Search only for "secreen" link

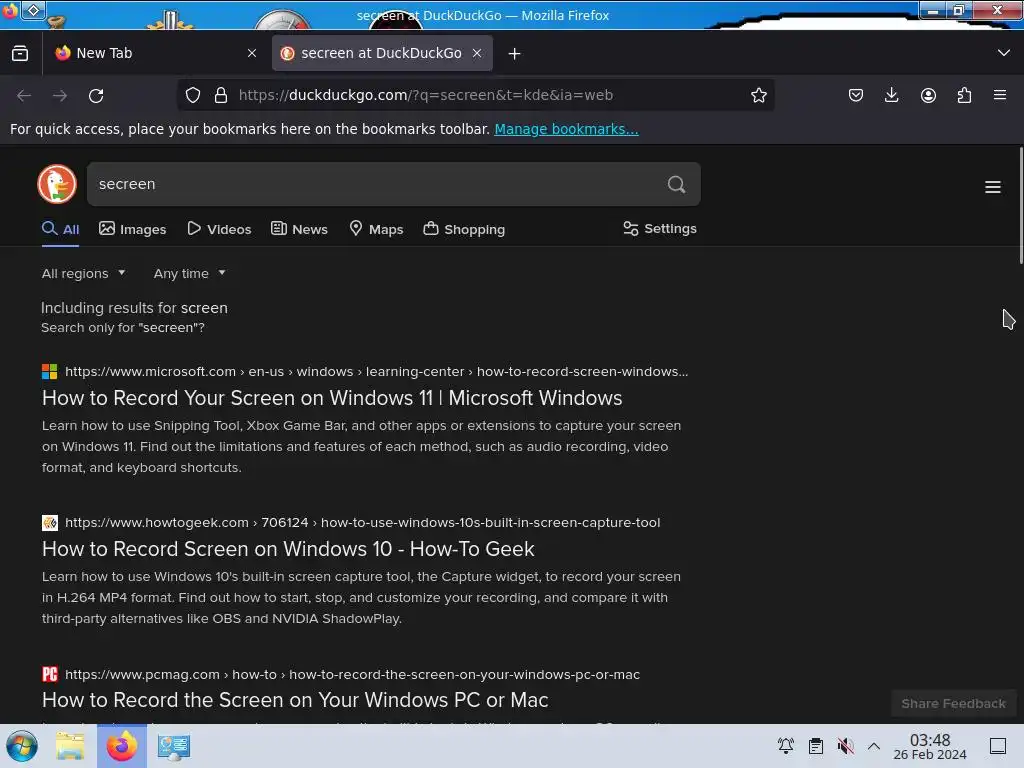tap(123, 328)
